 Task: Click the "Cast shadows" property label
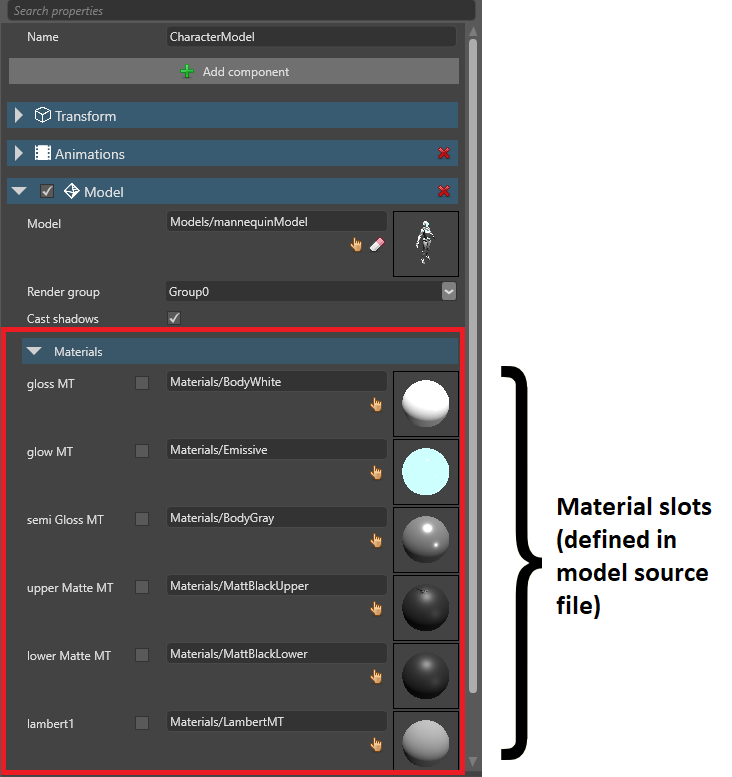point(62,319)
